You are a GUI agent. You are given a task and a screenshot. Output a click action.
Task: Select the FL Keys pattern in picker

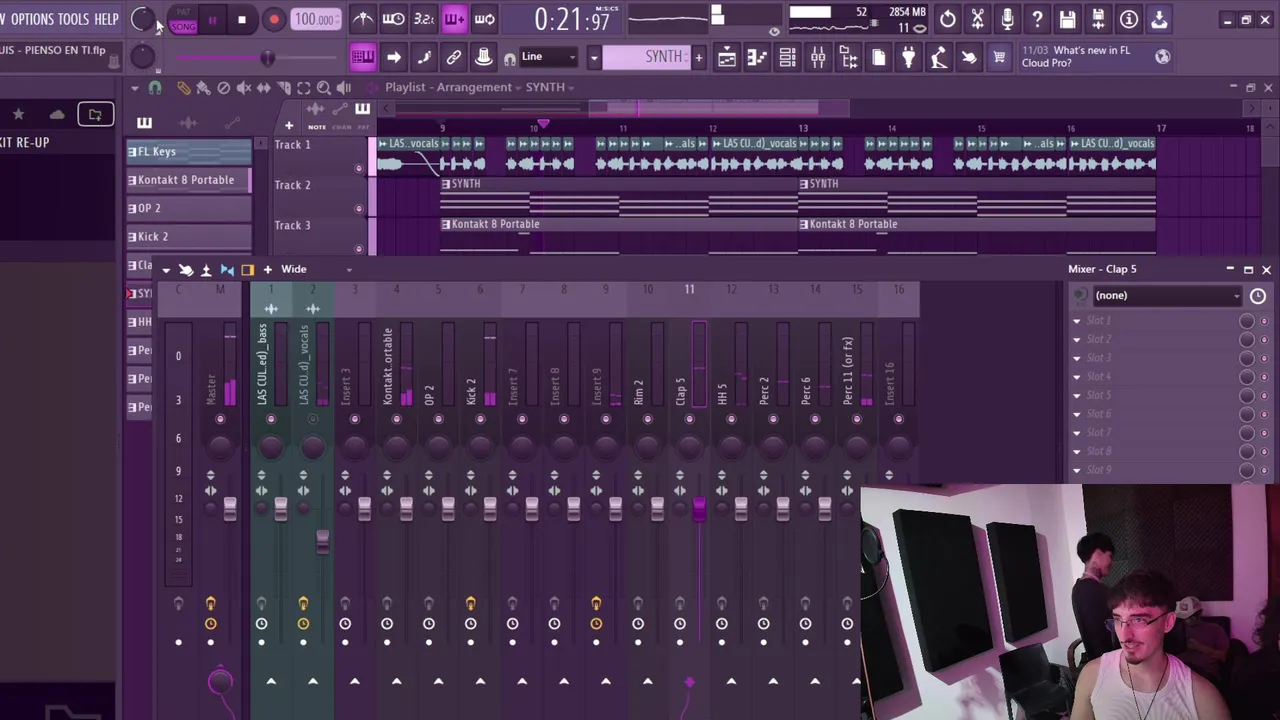(188, 151)
